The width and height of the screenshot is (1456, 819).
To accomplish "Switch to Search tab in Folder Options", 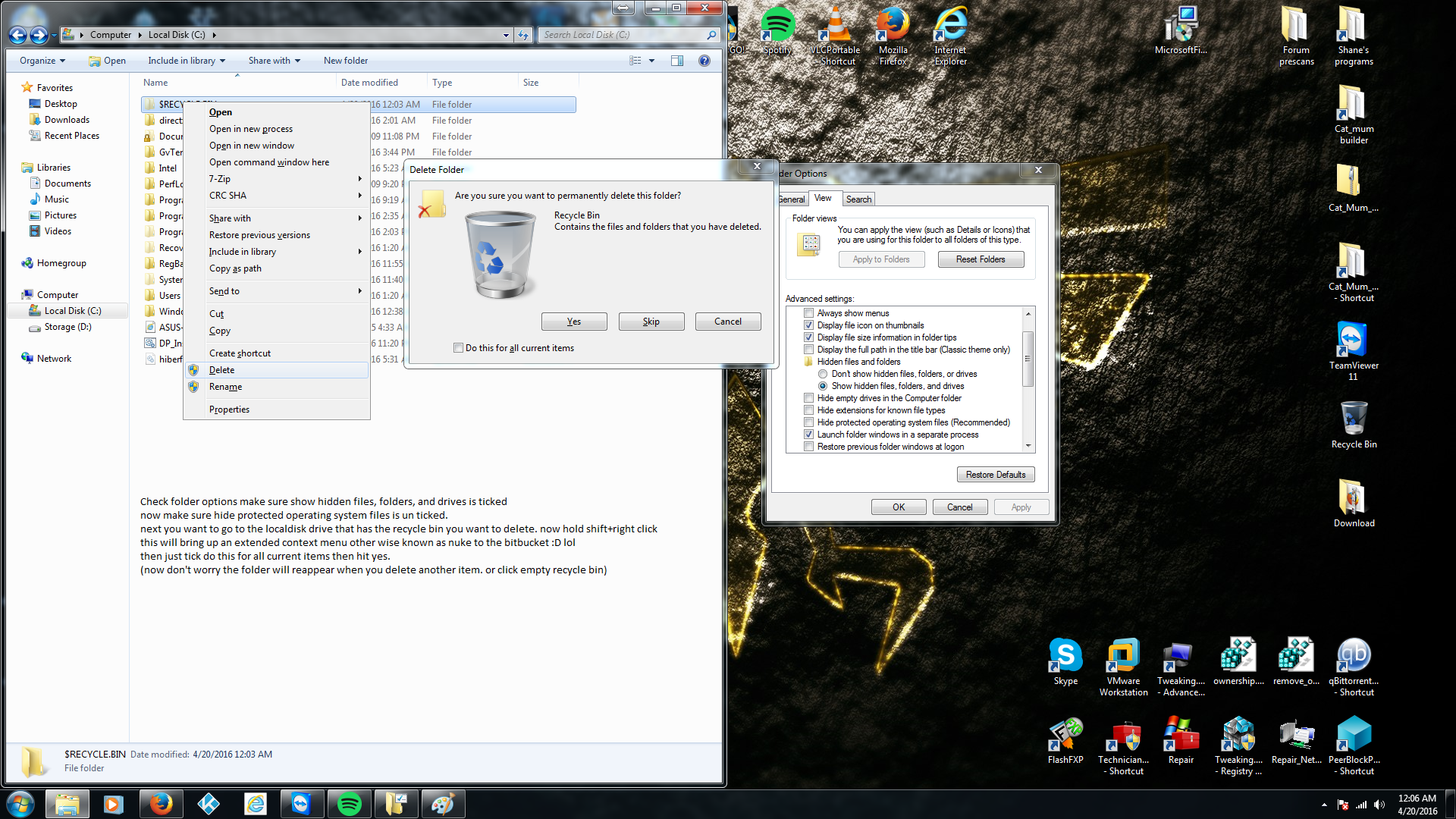I will [x=858, y=199].
